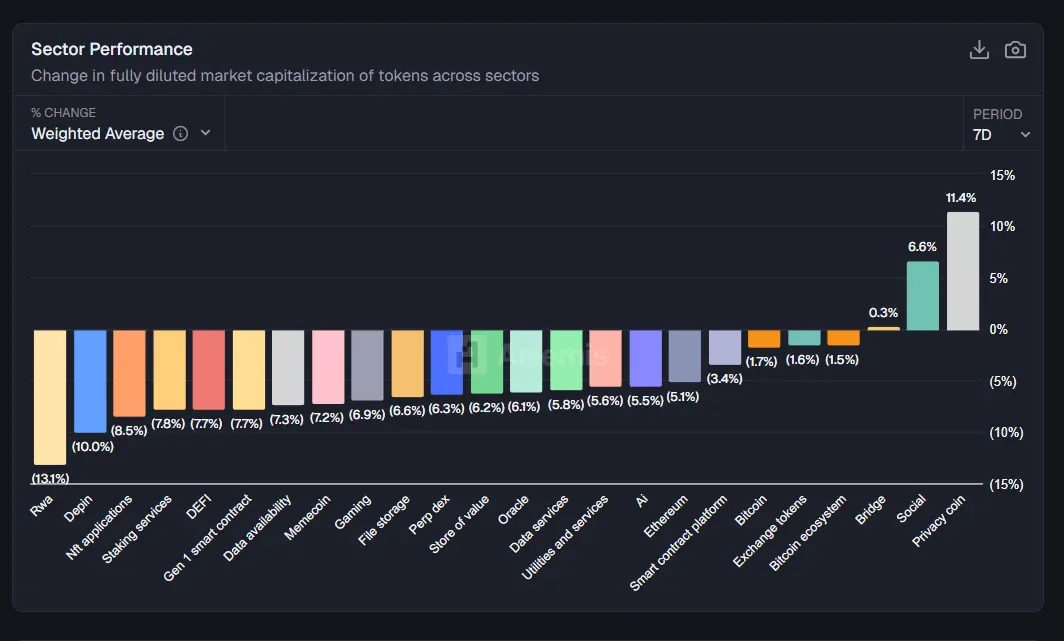Click the purple Ai sector bar
1064x641 pixels.
pos(645,358)
